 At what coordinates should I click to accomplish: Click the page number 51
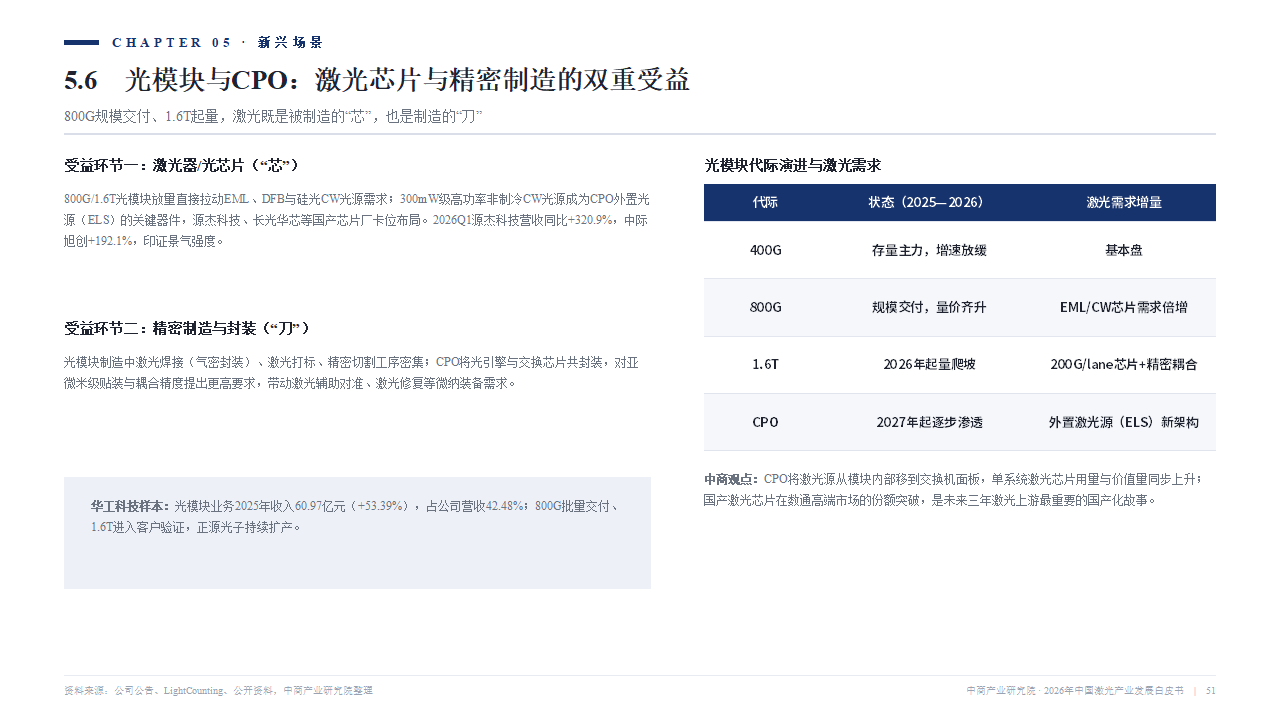click(x=1211, y=691)
